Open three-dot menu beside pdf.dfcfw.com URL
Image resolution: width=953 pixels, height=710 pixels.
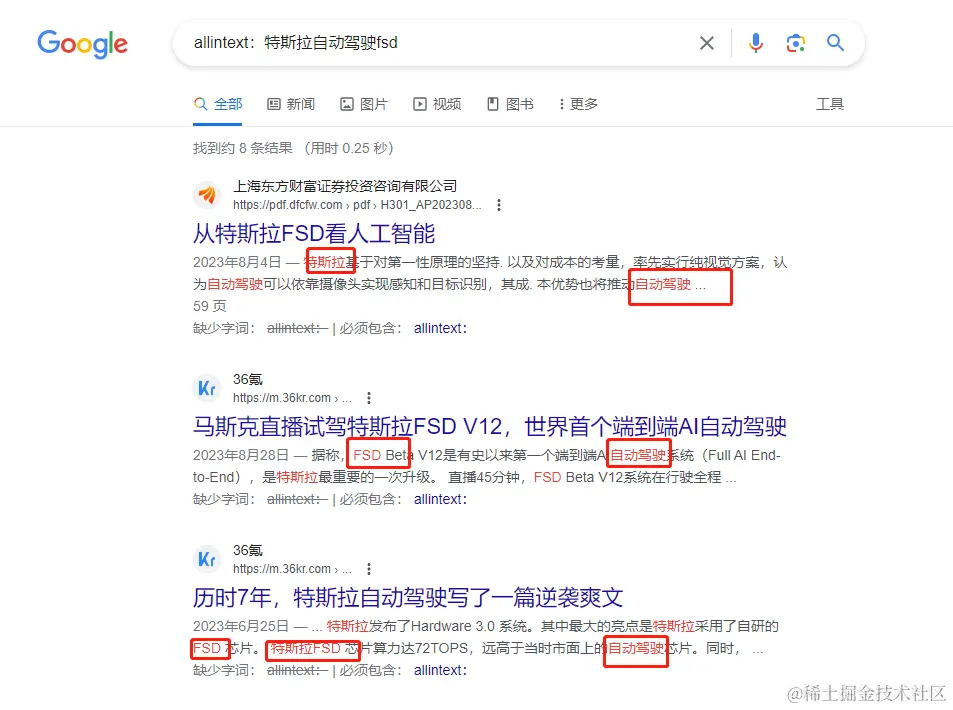(x=499, y=205)
